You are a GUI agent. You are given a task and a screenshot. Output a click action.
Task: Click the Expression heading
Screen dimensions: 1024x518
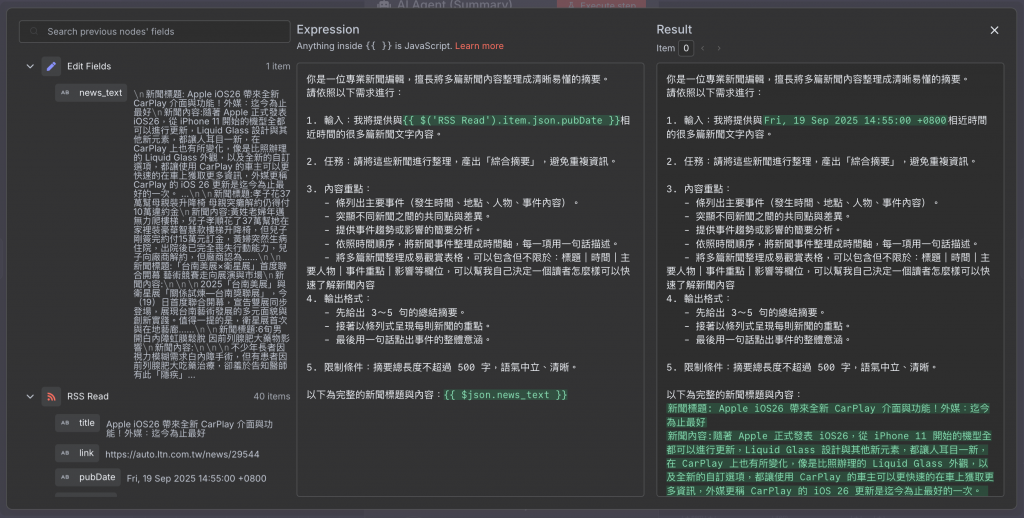(x=328, y=29)
